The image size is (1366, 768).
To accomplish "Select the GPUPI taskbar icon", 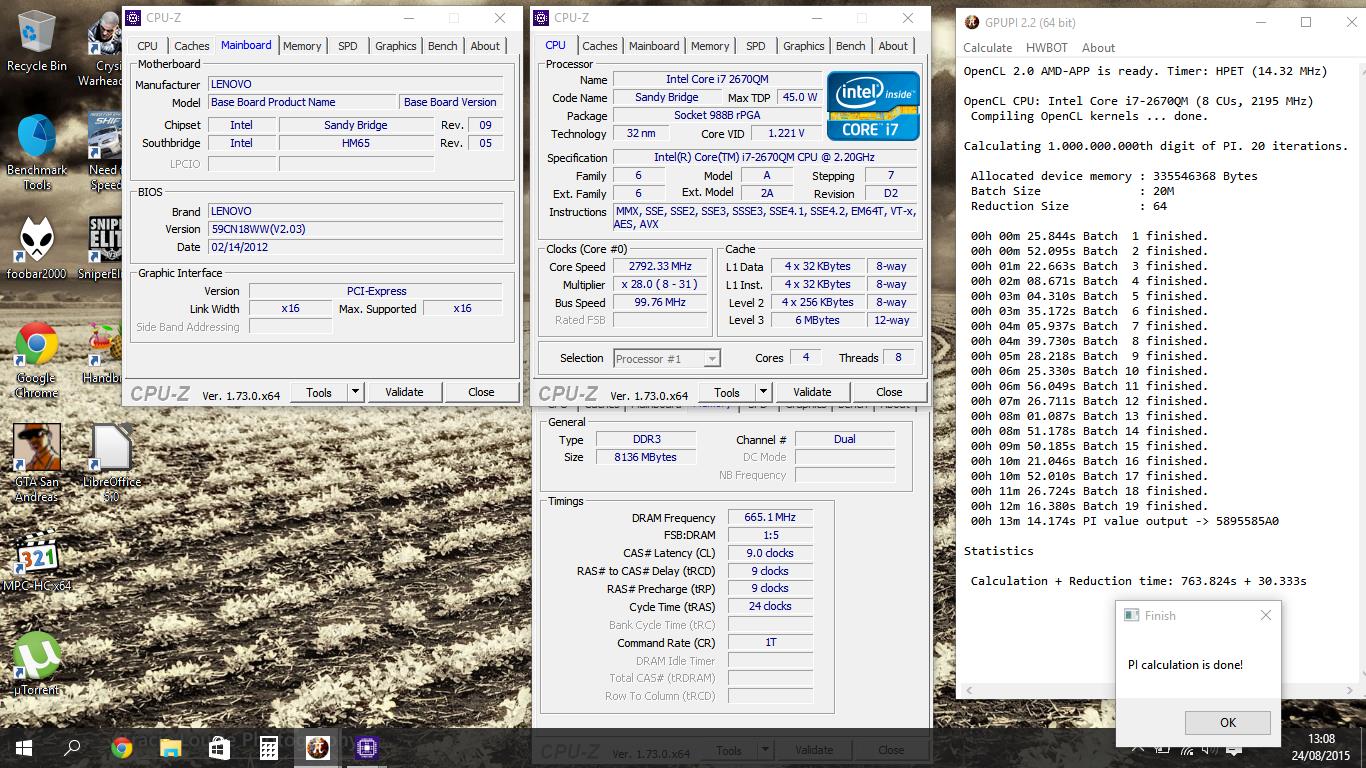I will [x=317, y=747].
